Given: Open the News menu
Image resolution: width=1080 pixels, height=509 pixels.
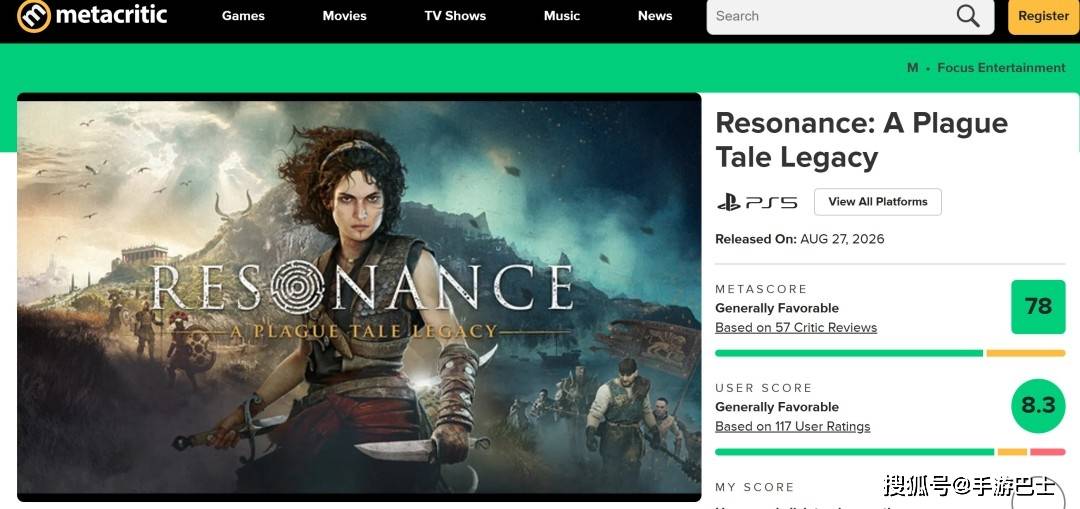Looking at the screenshot, I should (x=655, y=16).
